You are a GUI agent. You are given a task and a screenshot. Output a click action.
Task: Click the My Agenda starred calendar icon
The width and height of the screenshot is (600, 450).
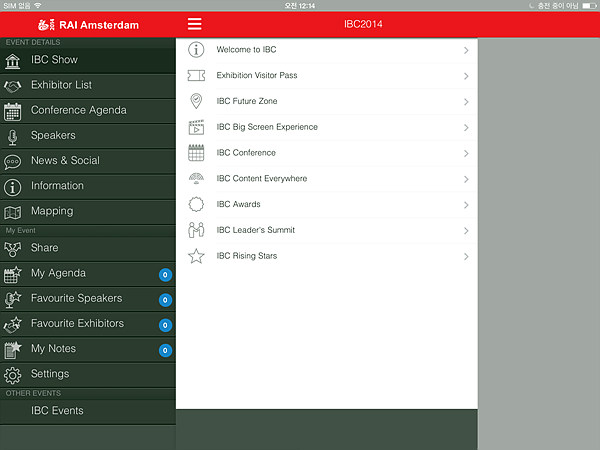[13, 274]
